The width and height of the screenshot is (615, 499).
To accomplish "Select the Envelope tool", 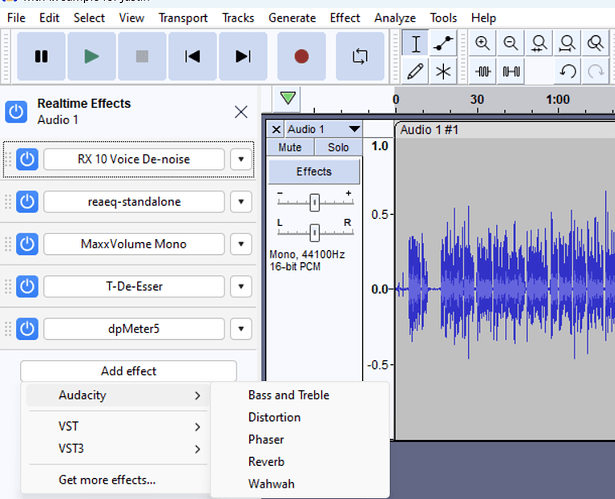I will coord(442,43).
